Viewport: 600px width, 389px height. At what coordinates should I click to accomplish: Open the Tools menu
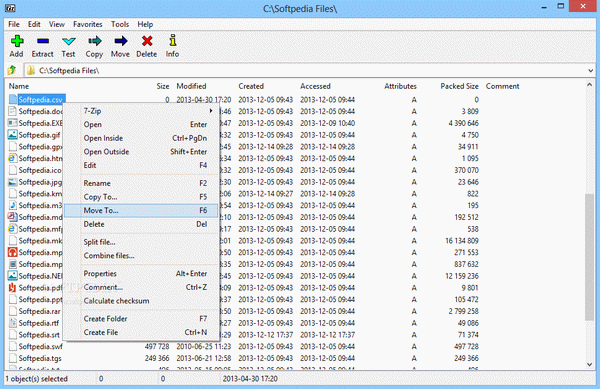(x=120, y=24)
